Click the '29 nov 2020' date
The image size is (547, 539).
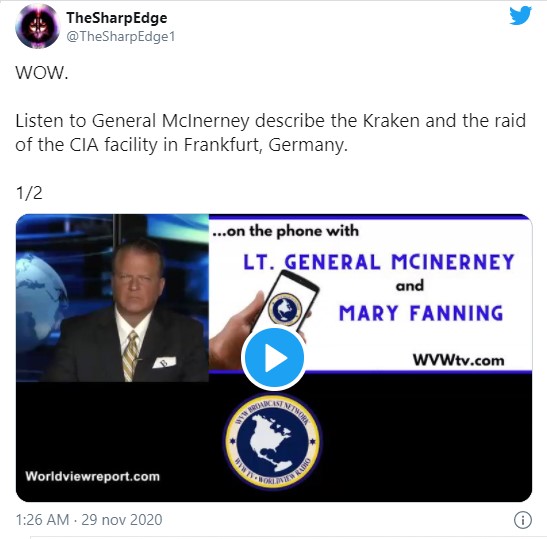coord(122,520)
